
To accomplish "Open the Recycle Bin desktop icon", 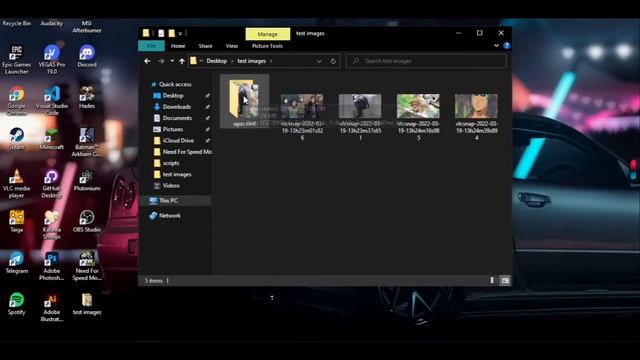I will pyautogui.click(x=16, y=23).
